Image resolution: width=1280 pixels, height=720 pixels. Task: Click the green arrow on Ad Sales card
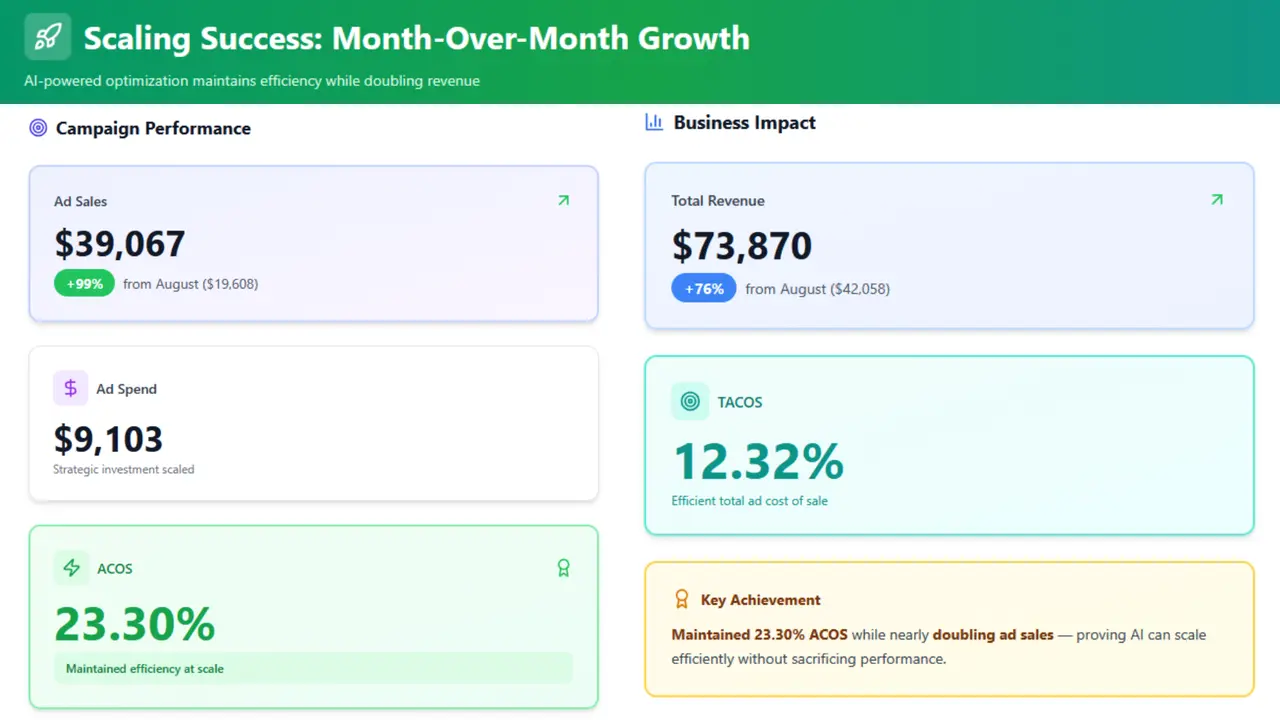pyautogui.click(x=563, y=201)
